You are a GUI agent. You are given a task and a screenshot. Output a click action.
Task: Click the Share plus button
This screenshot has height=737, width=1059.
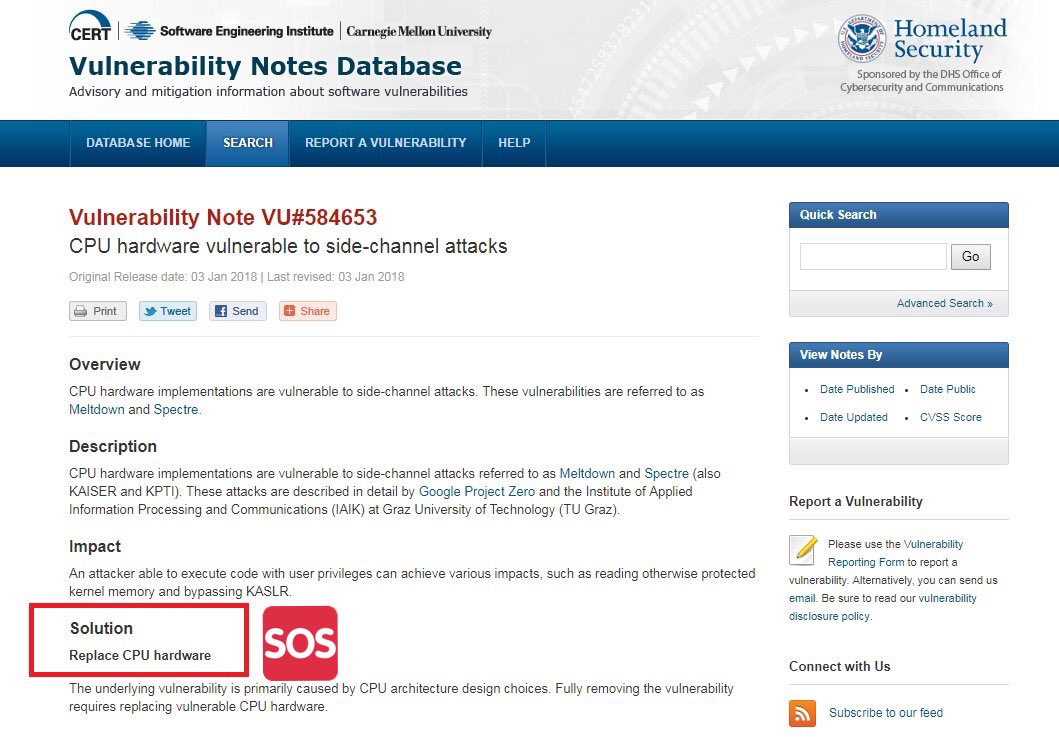coord(307,311)
